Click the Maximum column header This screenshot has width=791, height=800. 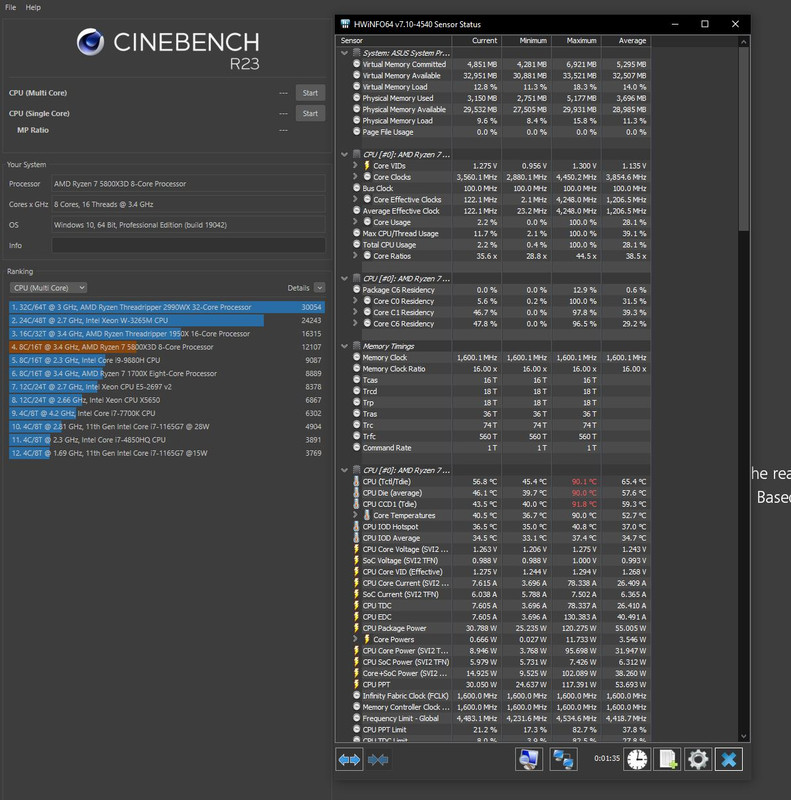(x=576, y=41)
